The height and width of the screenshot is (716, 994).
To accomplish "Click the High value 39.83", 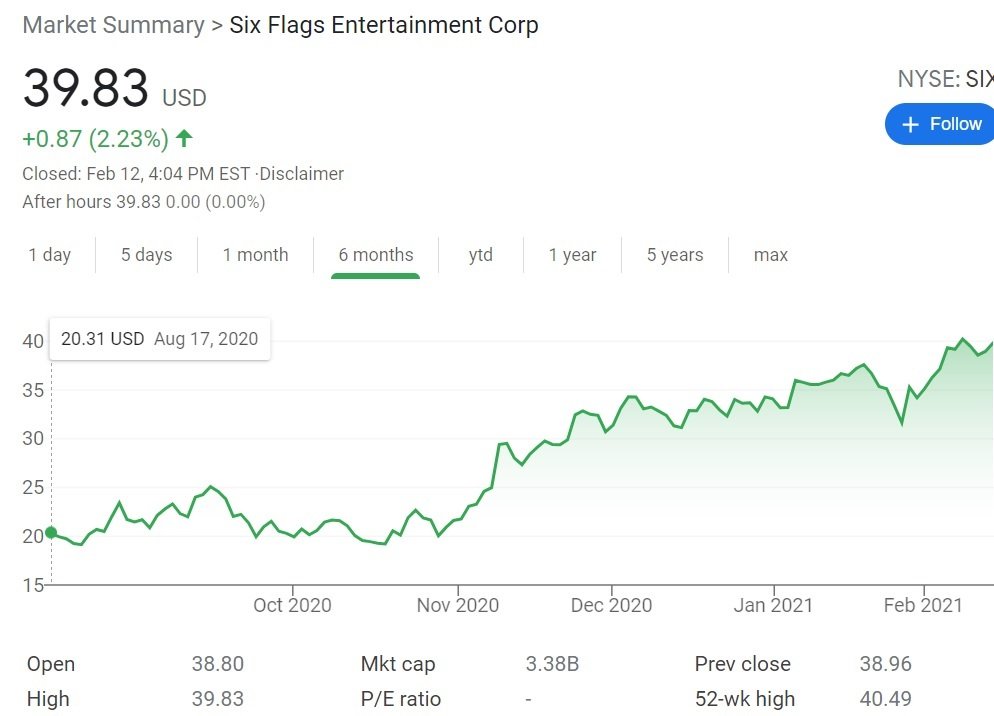I will point(218,699).
